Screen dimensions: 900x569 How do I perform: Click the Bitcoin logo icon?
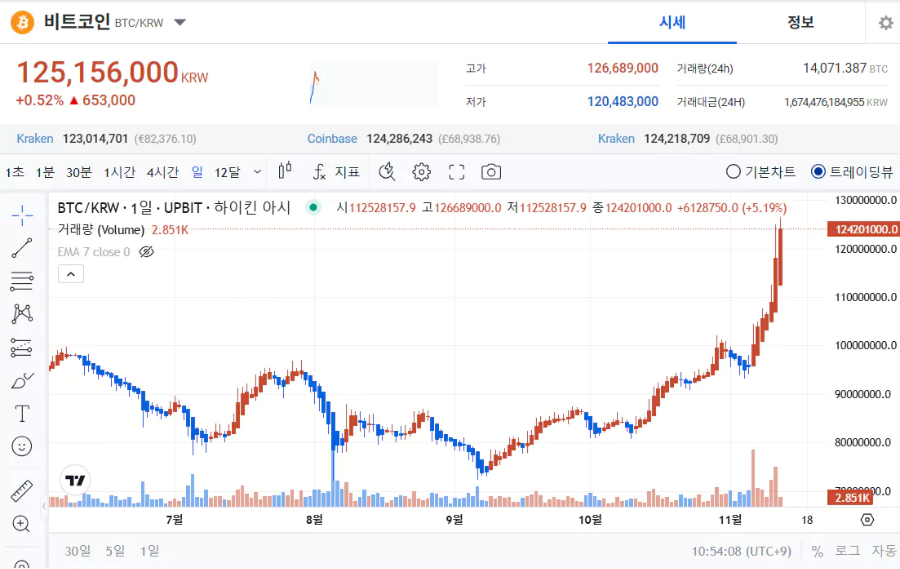[x=22, y=22]
